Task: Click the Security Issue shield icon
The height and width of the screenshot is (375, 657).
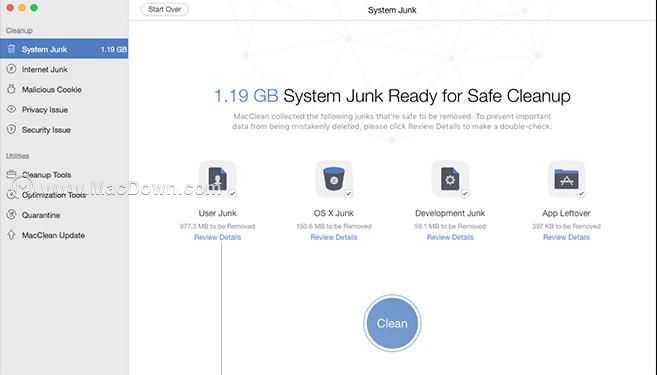Action: point(11,129)
